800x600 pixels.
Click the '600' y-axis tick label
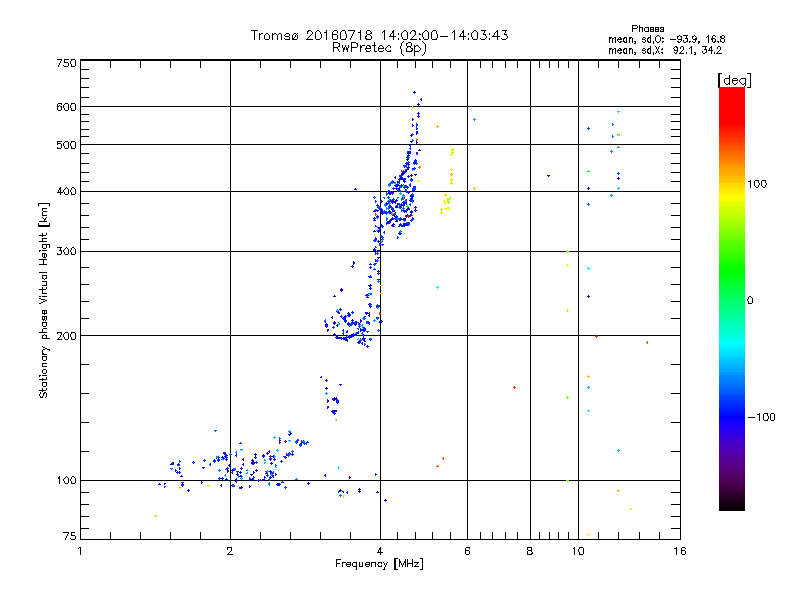(x=66, y=107)
